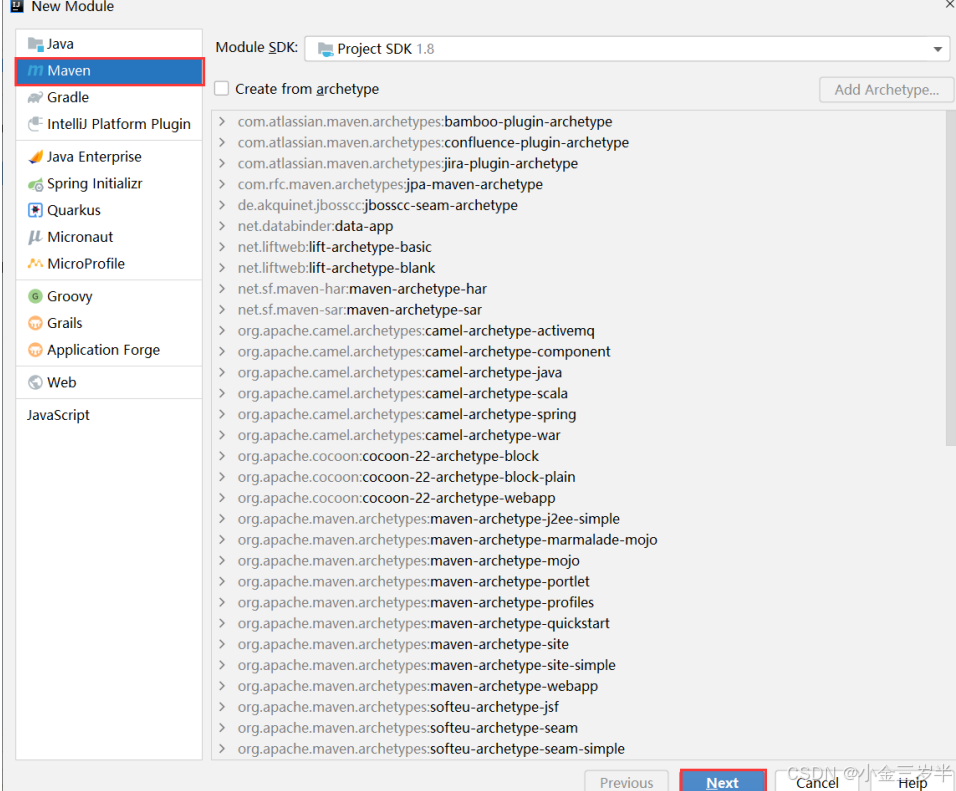Click the Maven 'm' icon
Viewport: 956px width, 791px height.
click(x=35, y=71)
